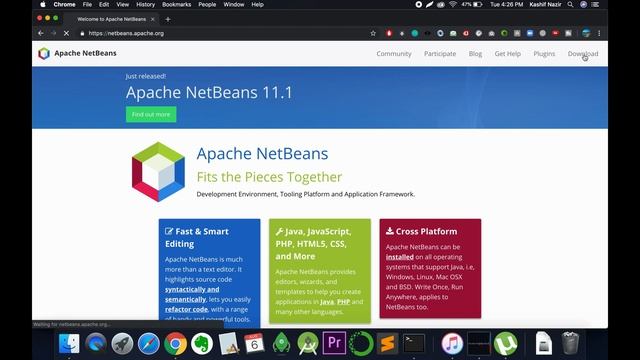Click the Chrome profile avatar icon
640x360 pixels.
[x=586, y=33]
